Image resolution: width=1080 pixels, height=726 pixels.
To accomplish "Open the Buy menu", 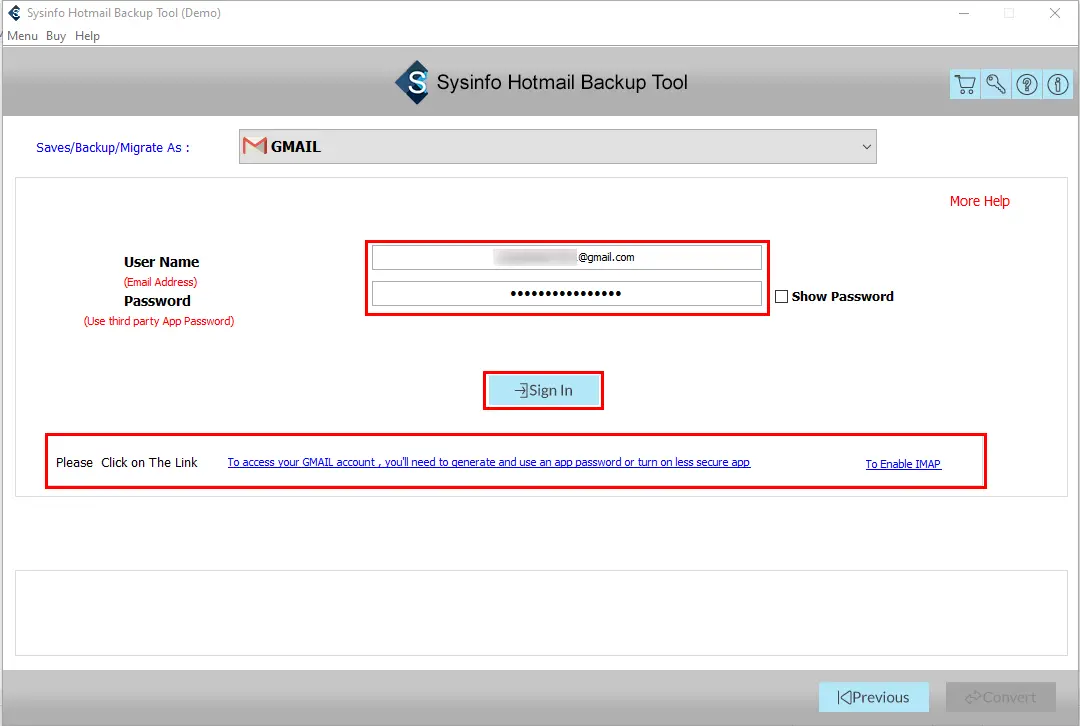I will point(56,36).
